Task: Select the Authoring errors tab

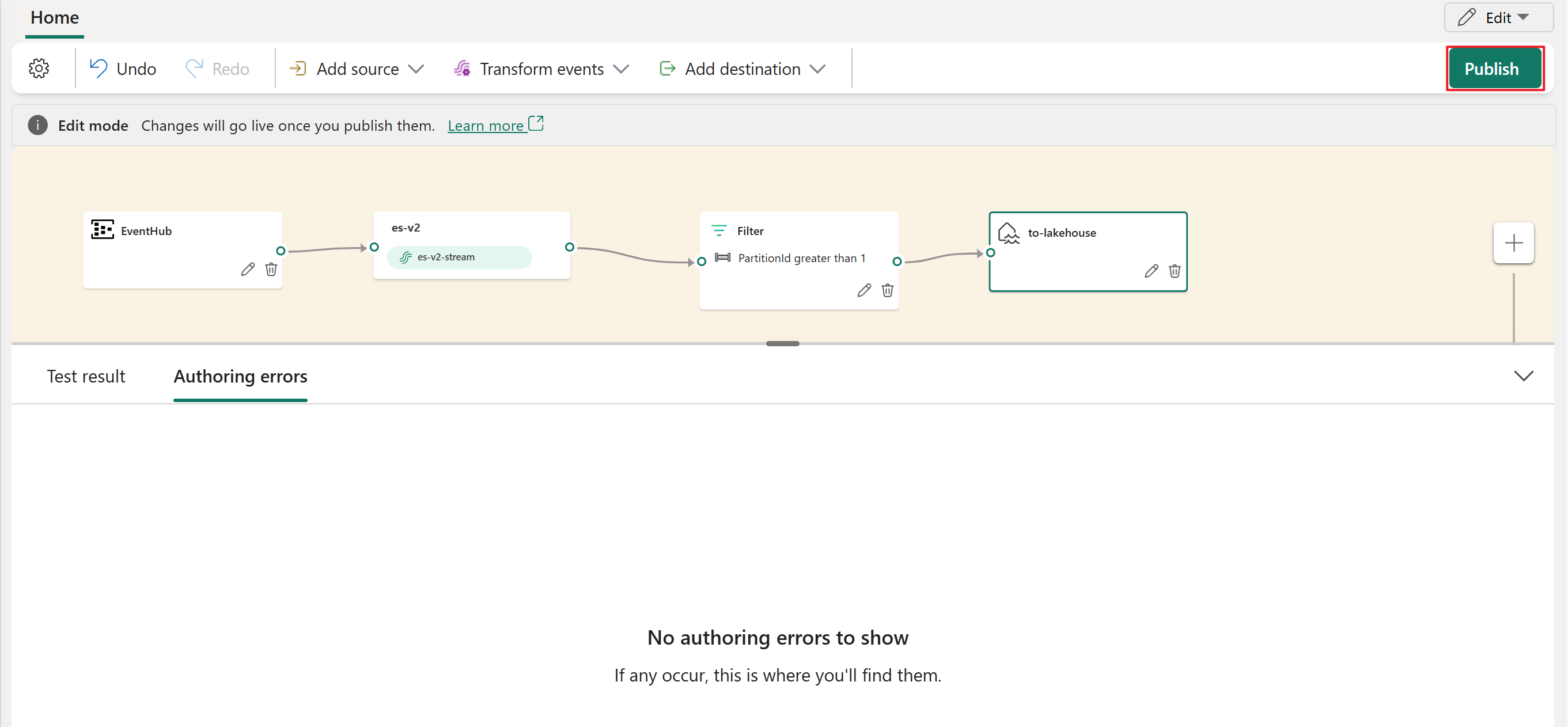Action: [x=240, y=376]
